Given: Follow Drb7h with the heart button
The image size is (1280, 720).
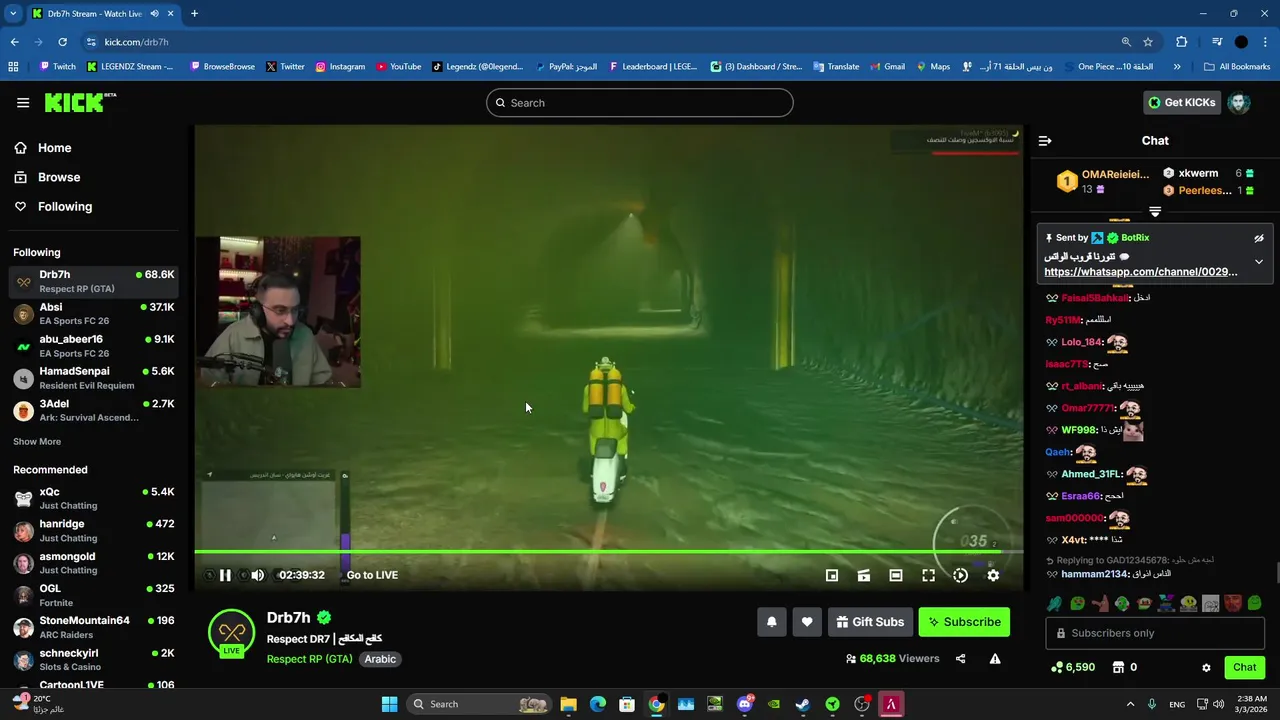Looking at the screenshot, I should (807, 622).
